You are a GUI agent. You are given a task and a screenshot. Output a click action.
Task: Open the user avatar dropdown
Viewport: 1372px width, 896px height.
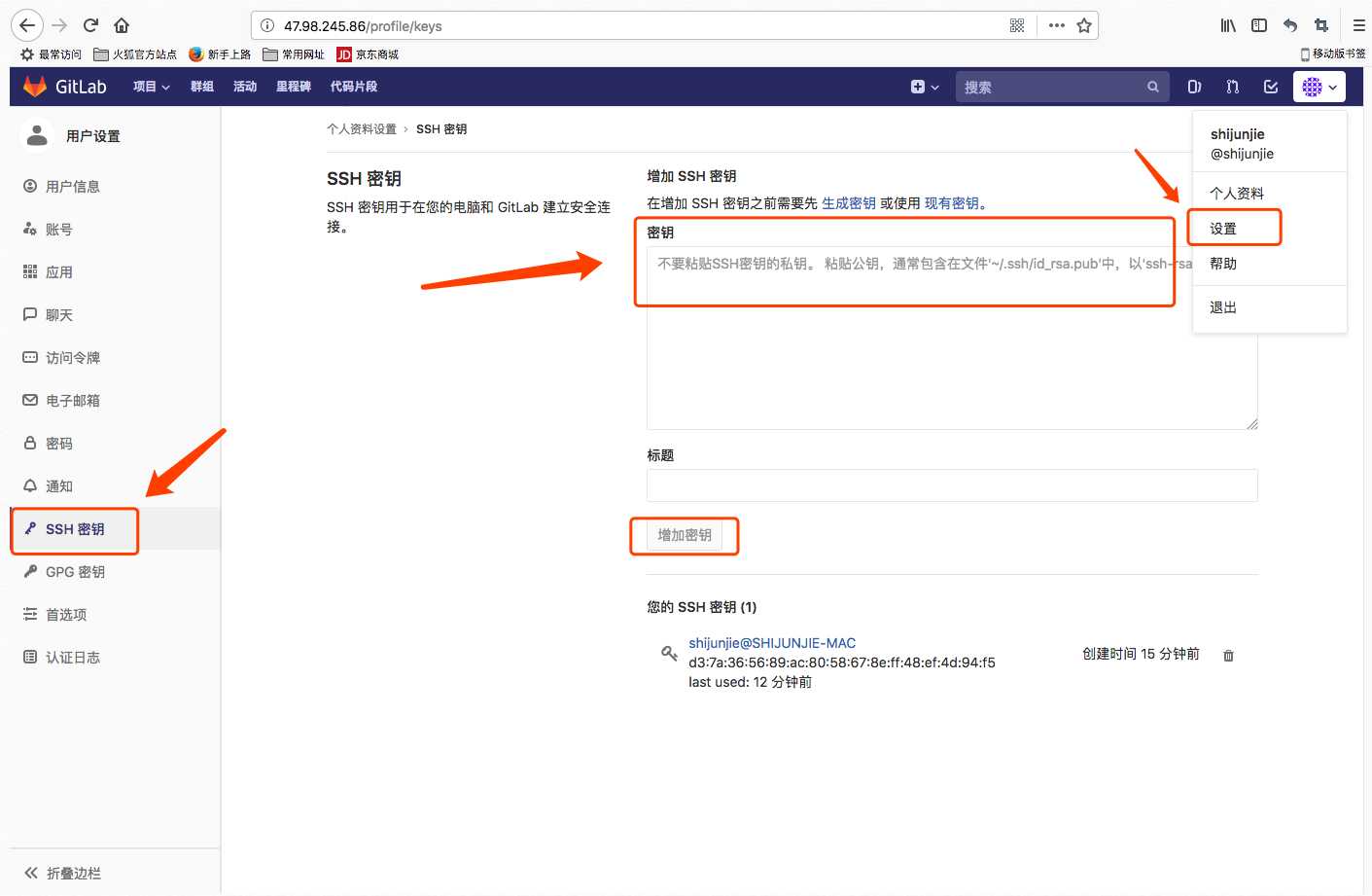(x=1319, y=87)
